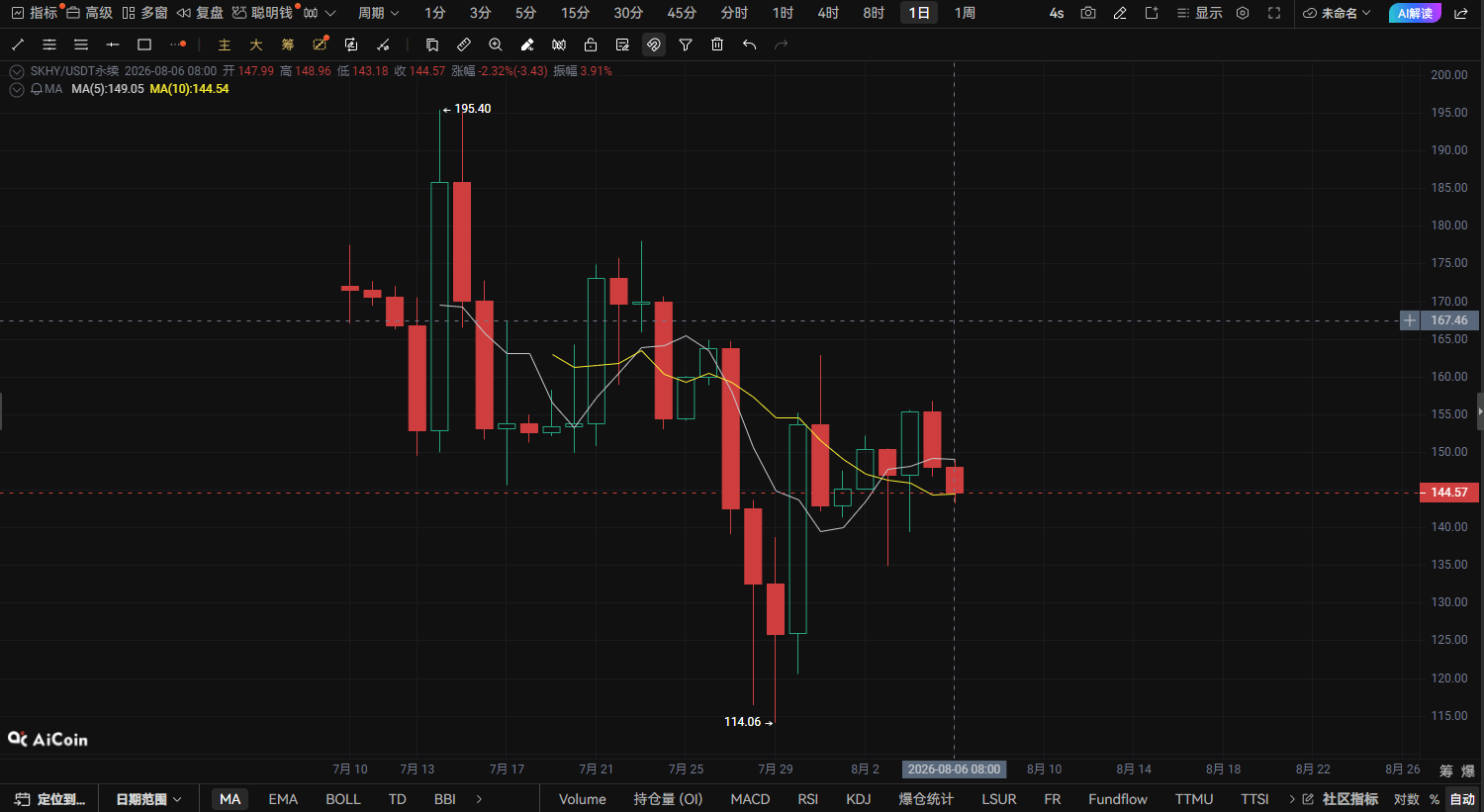The width and height of the screenshot is (1484, 812).
Task: Click the pencil edit icon in top bar
Action: tap(1120, 13)
